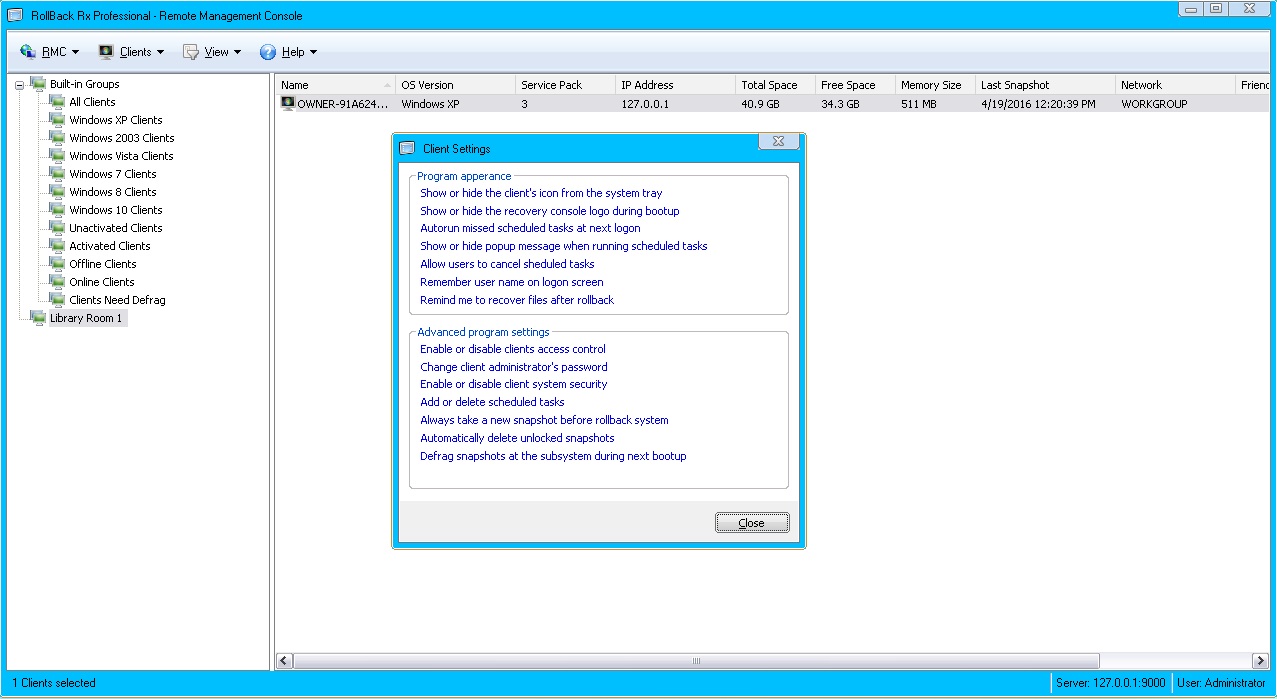1277x699 pixels.
Task: Click the Clients monitor icon in toolbar
Action: [106, 52]
